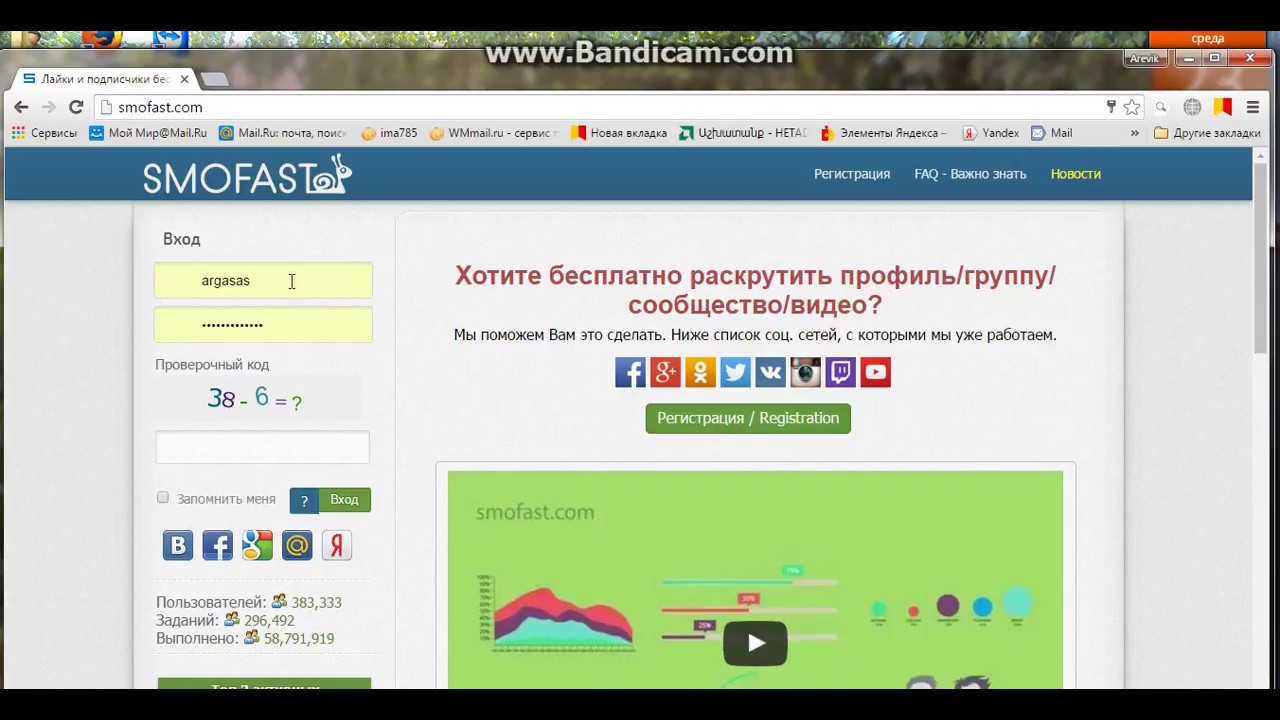Screen dimensions: 1280x720
Task: Click the Пользователей: 383,333 counter
Action: click(249, 602)
